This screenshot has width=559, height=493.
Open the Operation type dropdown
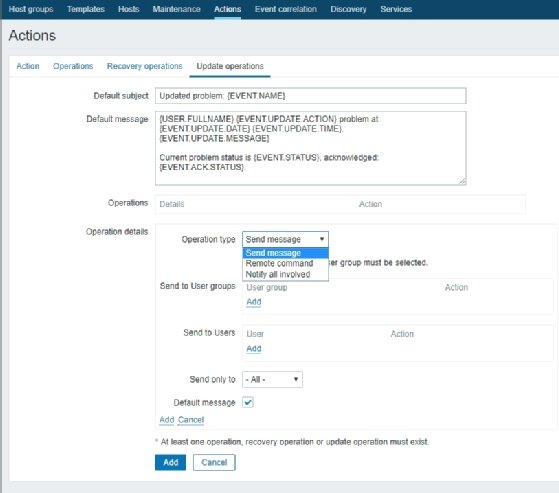pyautogui.click(x=285, y=239)
